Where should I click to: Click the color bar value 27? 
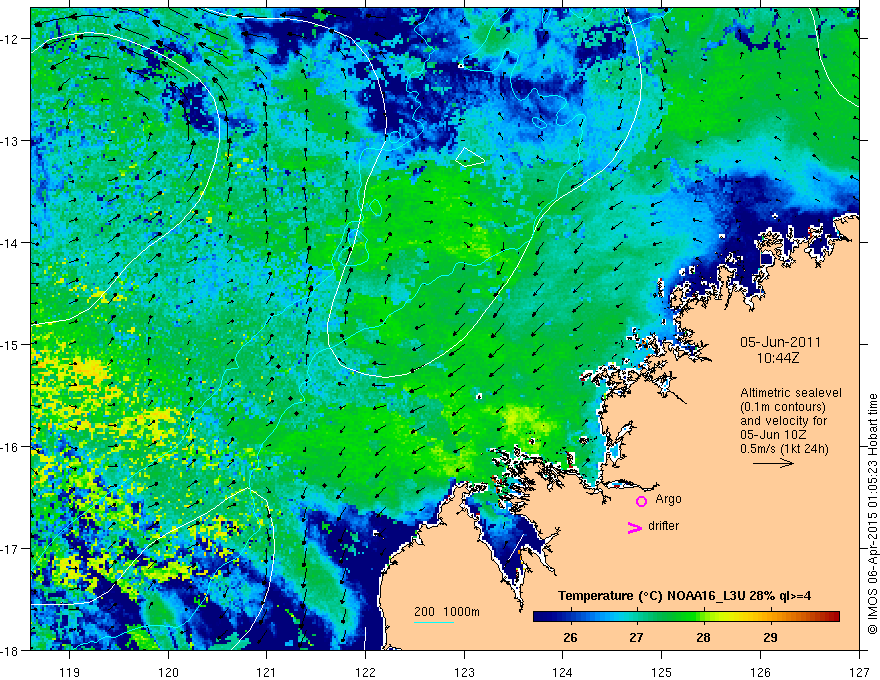pos(636,638)
